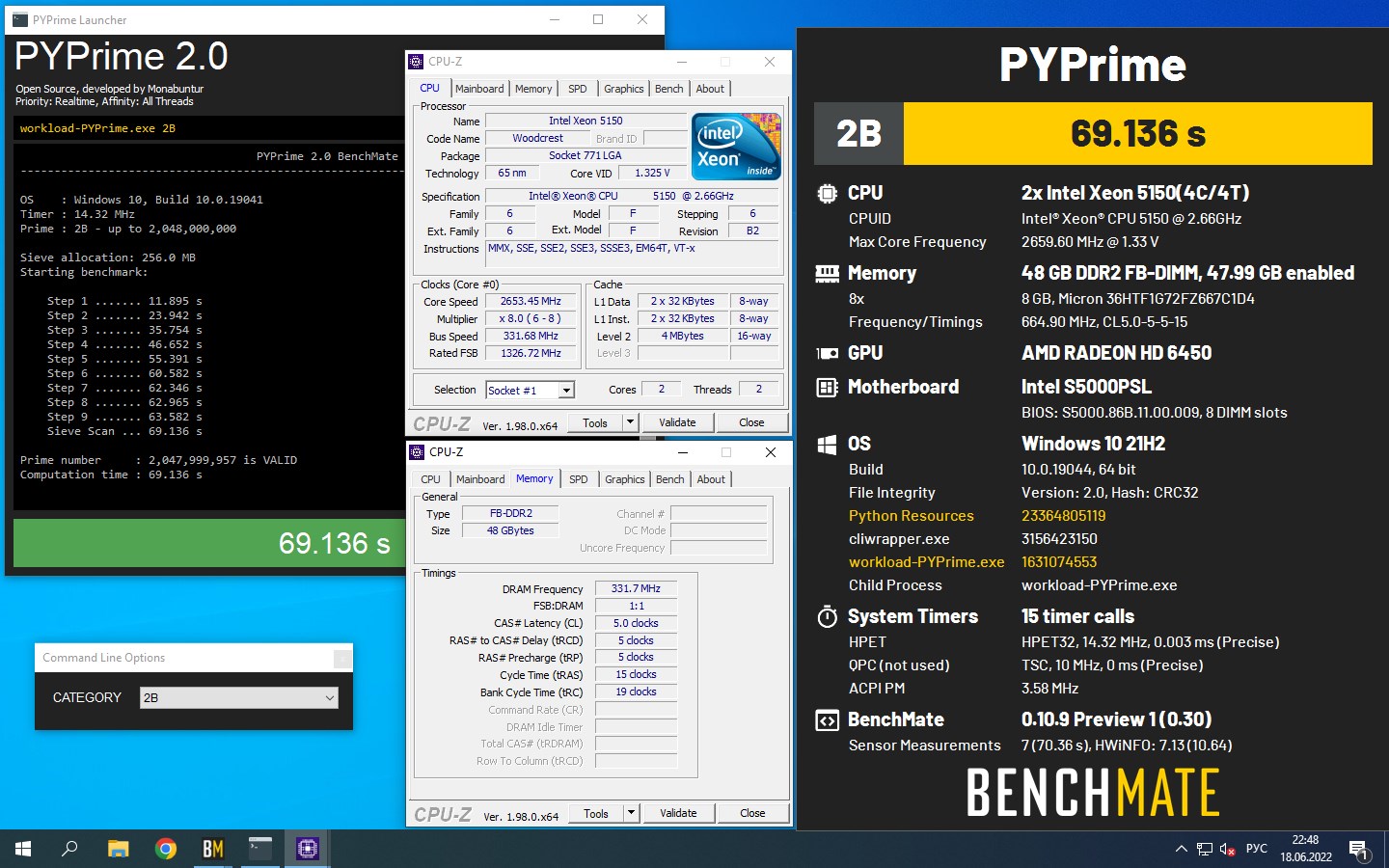Viewport: 1389px width, 868px height.
Task: Click yellow 69.136 s score banner
Action: [1138, 133]
